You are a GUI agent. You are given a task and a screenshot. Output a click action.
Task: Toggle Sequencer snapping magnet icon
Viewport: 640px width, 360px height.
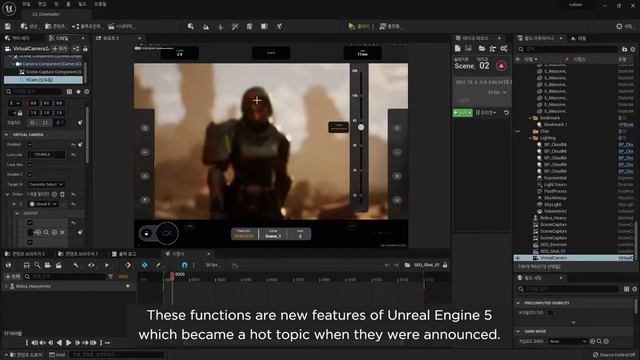click(184, 265)
